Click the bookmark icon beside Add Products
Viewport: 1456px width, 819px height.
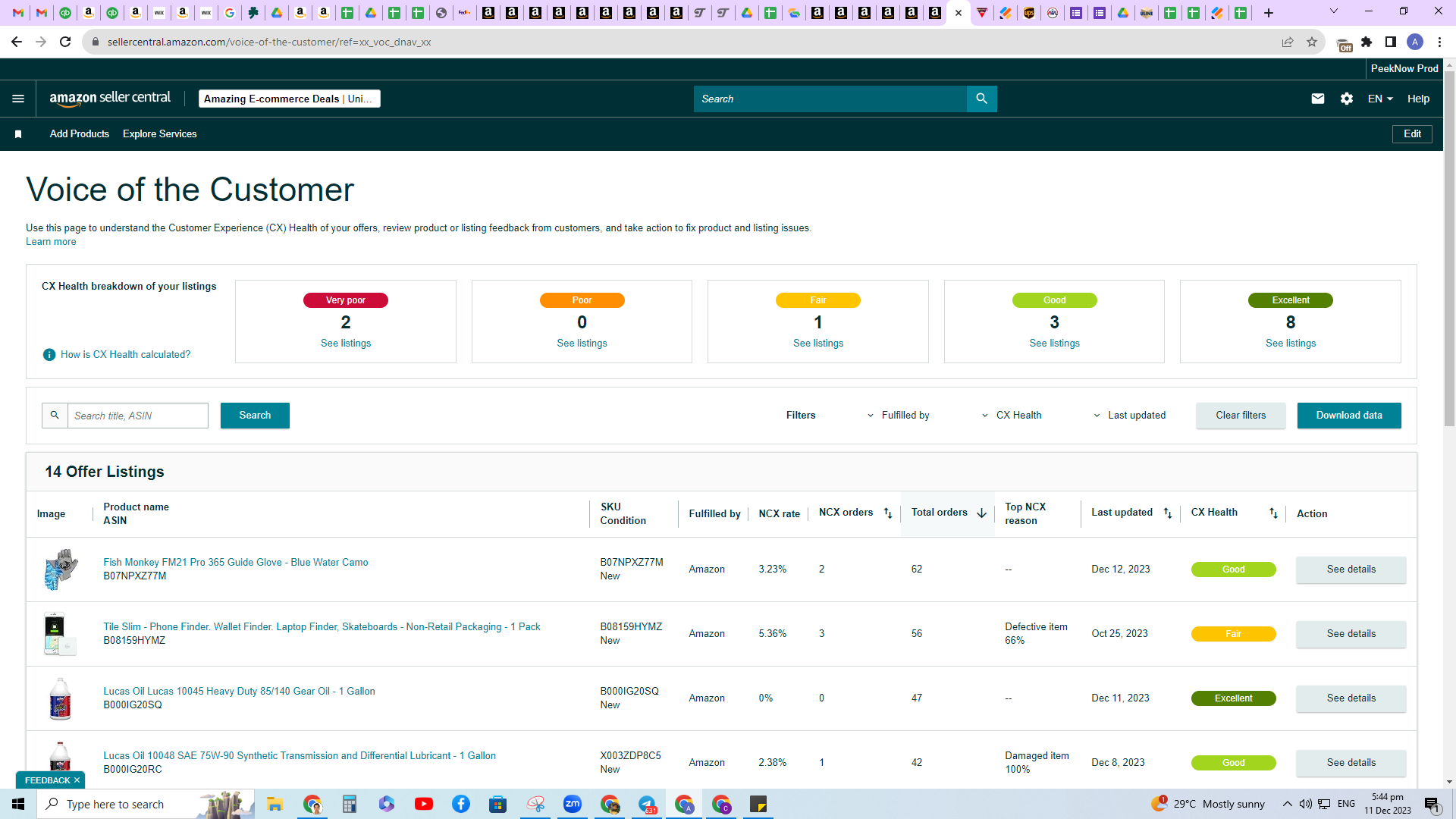click(18, 134)
